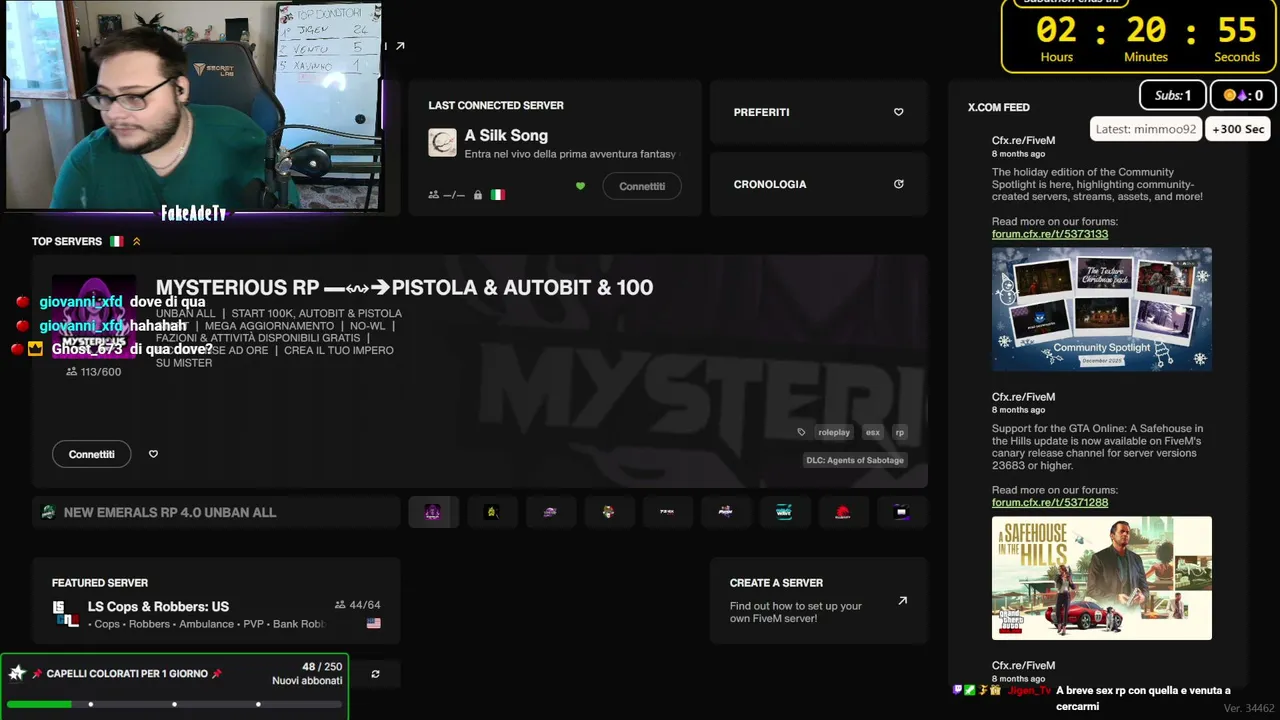
Task: Connect to Mysterious RP server
Action: click(x=91, y=454)
